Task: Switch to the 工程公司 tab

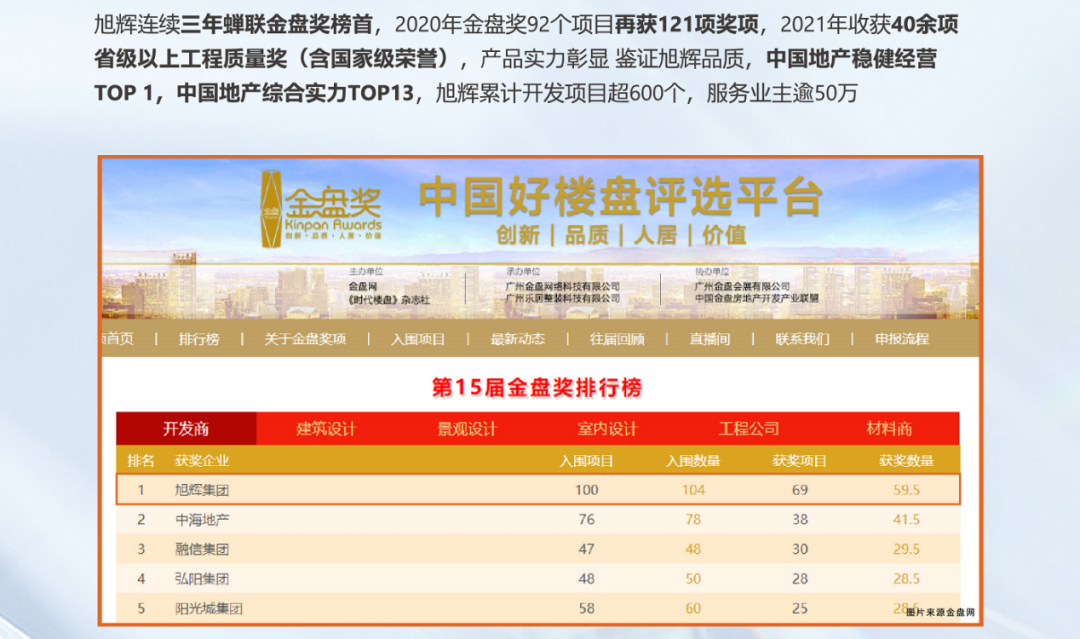Action: (749, 429)
